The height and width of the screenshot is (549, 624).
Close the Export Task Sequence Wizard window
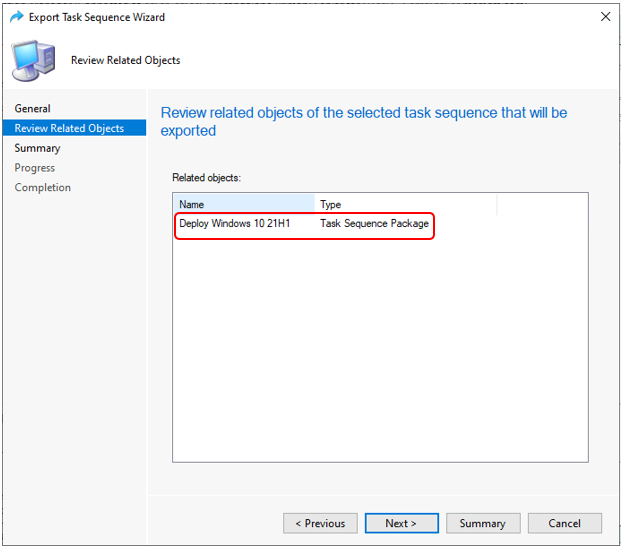coord(605,17)
